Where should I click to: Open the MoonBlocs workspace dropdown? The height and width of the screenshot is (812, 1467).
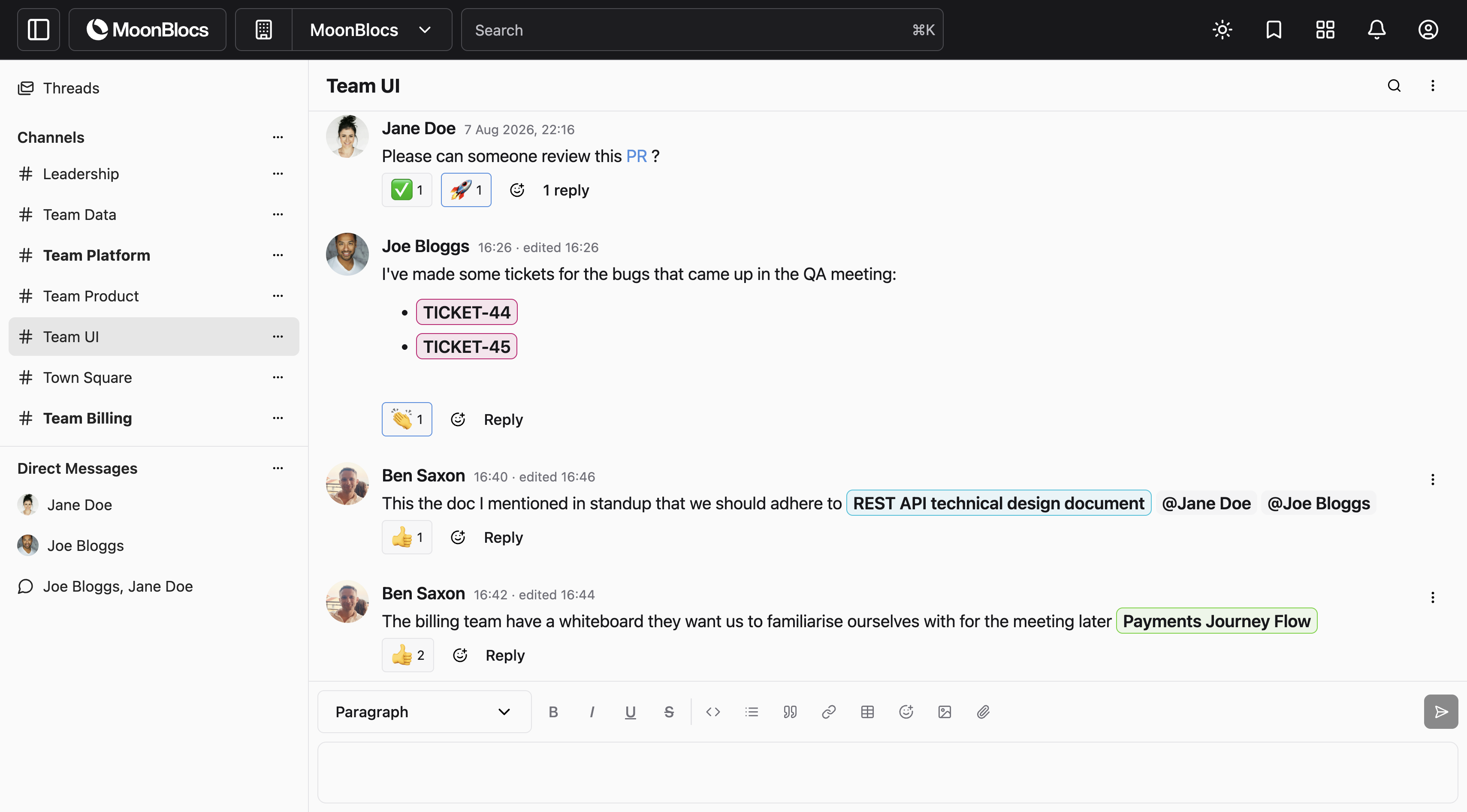pos(371,30)
